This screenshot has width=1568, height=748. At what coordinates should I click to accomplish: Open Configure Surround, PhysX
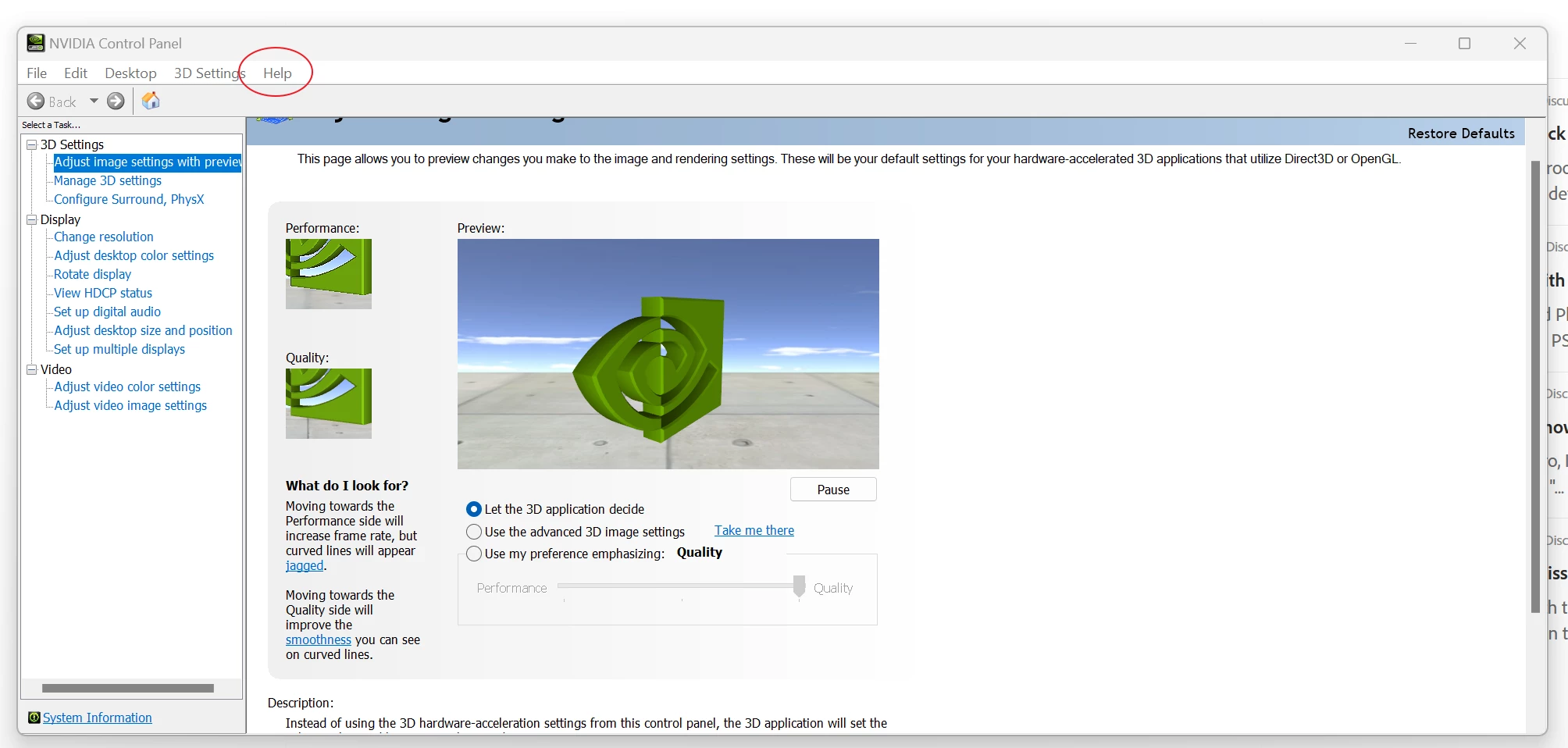point(129,199)
